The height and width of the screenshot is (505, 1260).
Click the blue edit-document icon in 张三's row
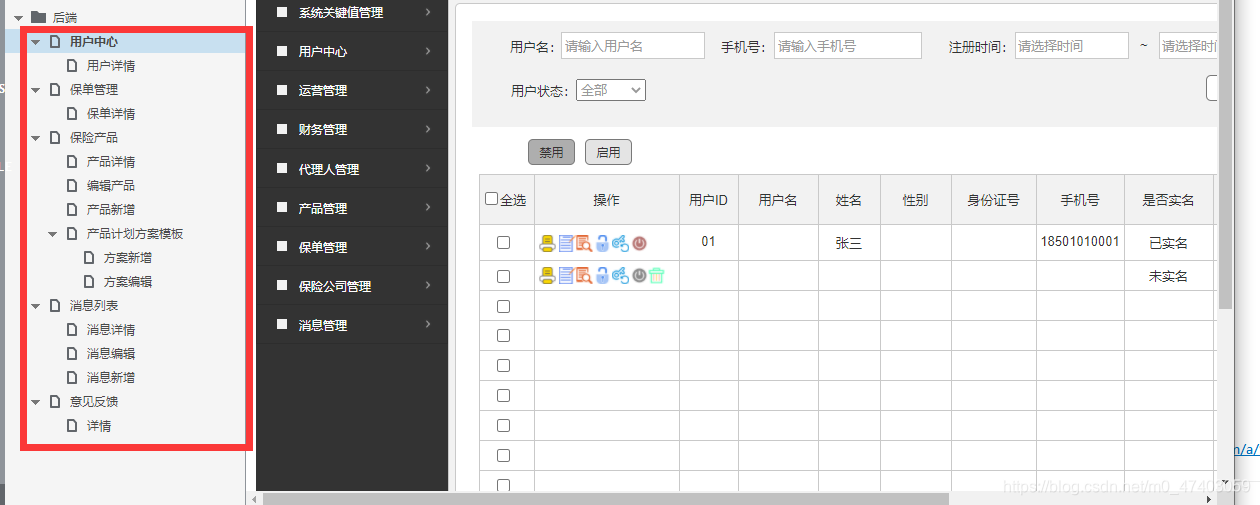coord(565,243)
